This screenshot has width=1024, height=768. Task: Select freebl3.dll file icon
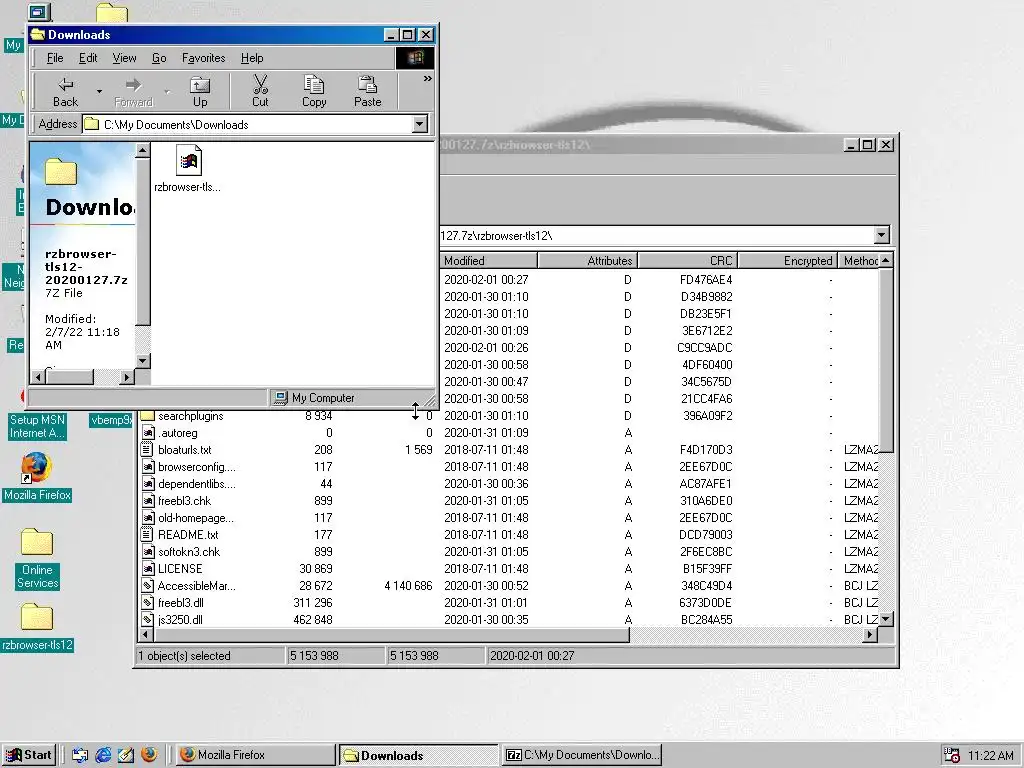(148, 603)
